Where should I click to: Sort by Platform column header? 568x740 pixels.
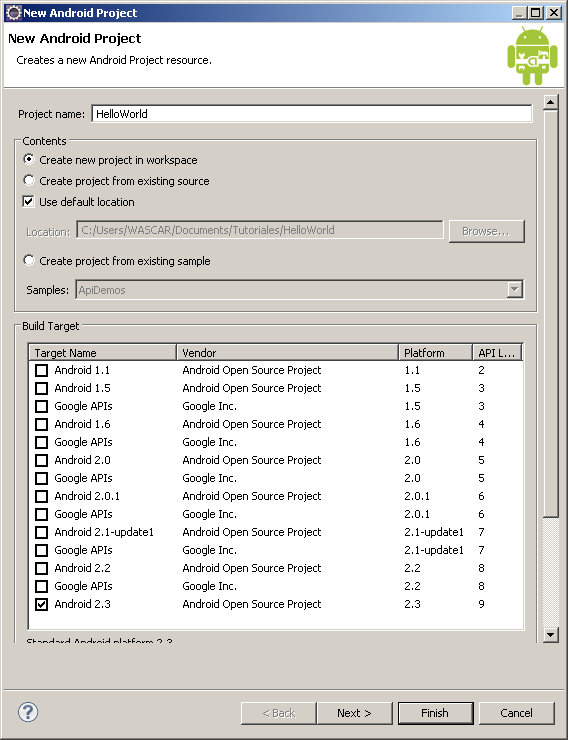click(435, 353)
